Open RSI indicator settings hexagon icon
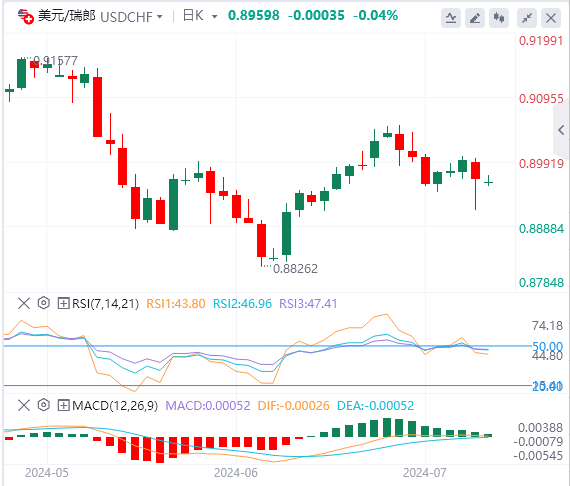Image resolution: width=570 pixels, height=486 pixels. 44,303
